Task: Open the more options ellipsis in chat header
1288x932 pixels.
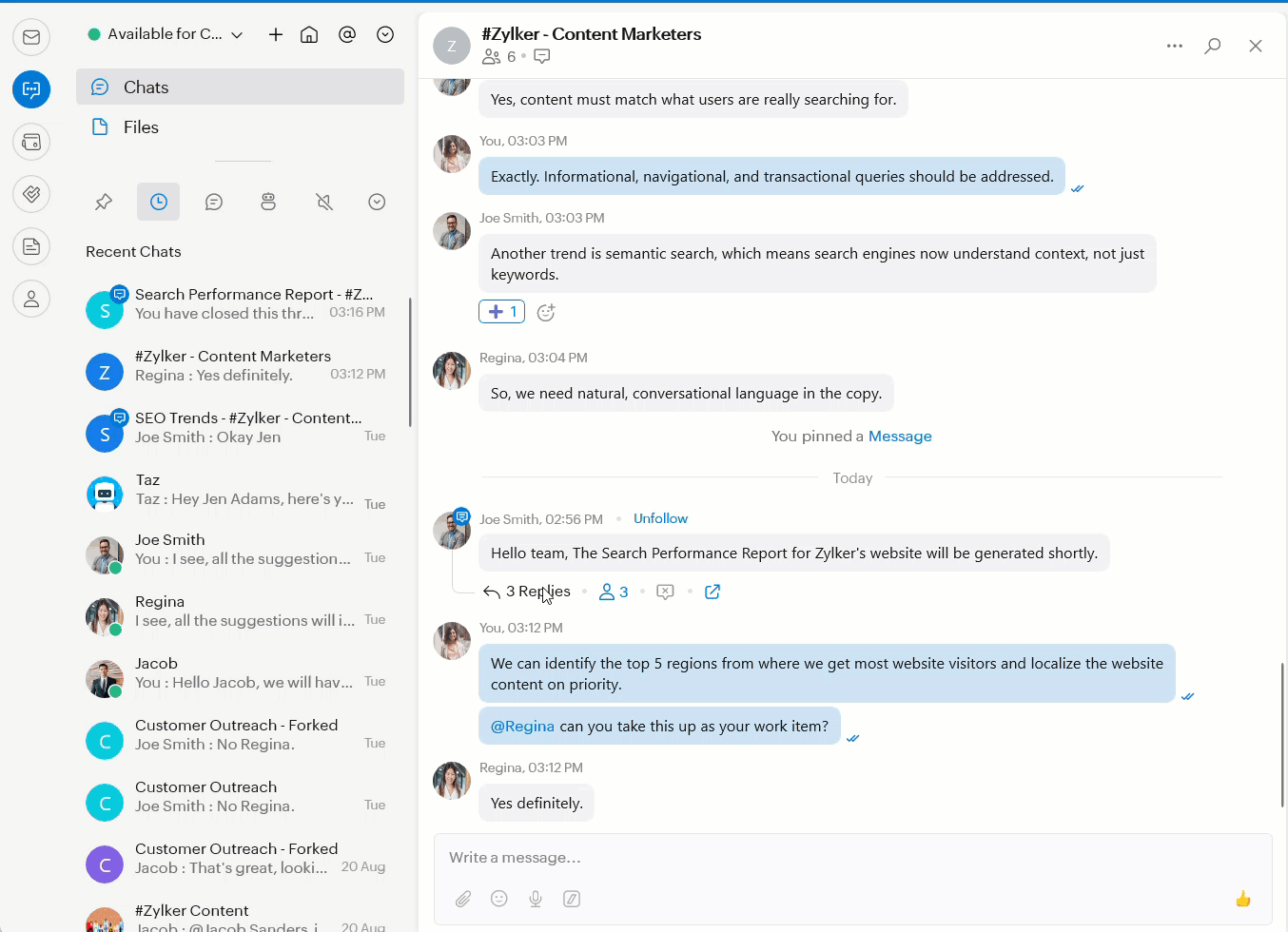Action: click(x=1175, y=46)
